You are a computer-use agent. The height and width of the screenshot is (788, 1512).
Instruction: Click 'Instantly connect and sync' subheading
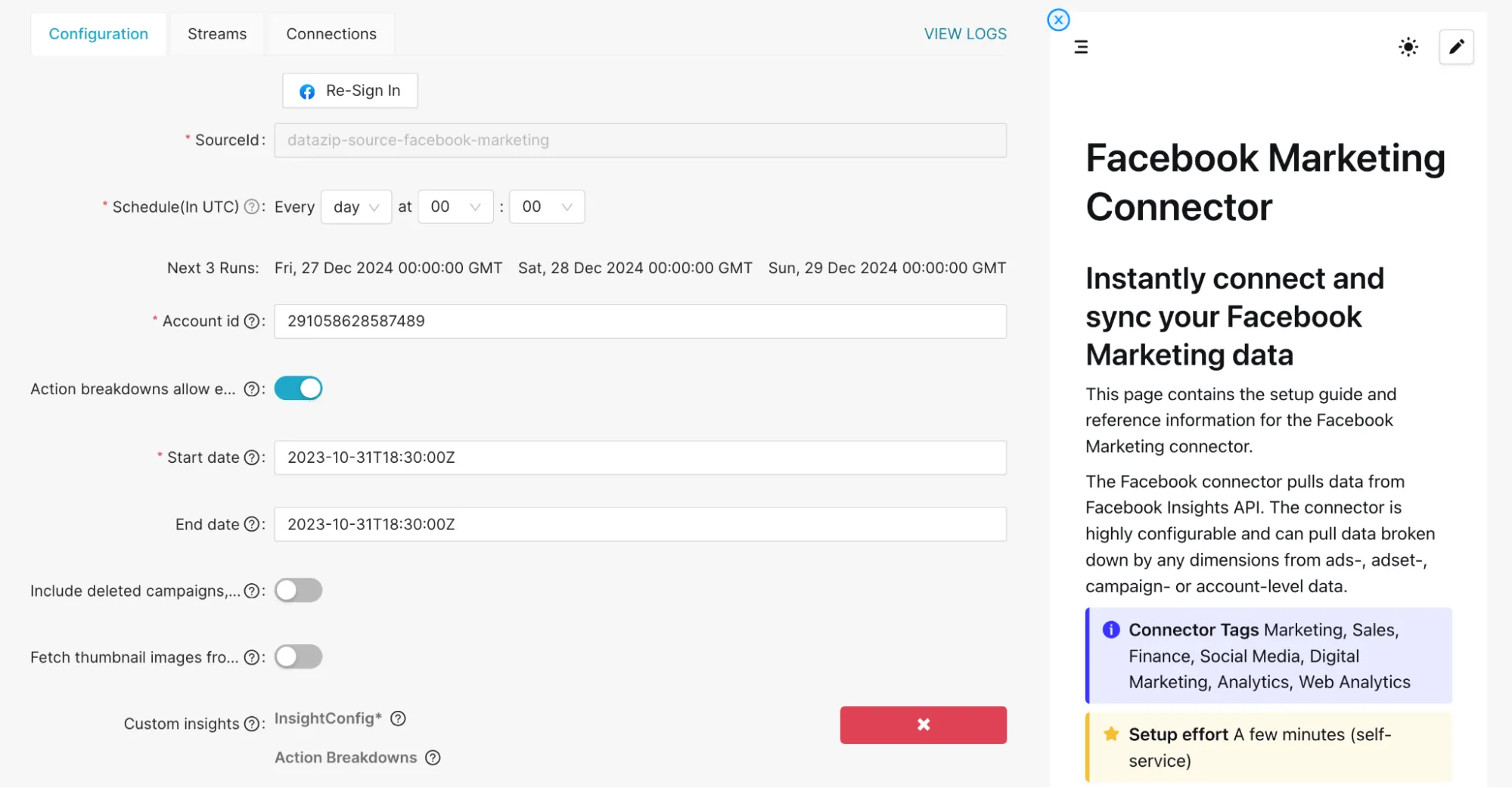(1234, 317)
